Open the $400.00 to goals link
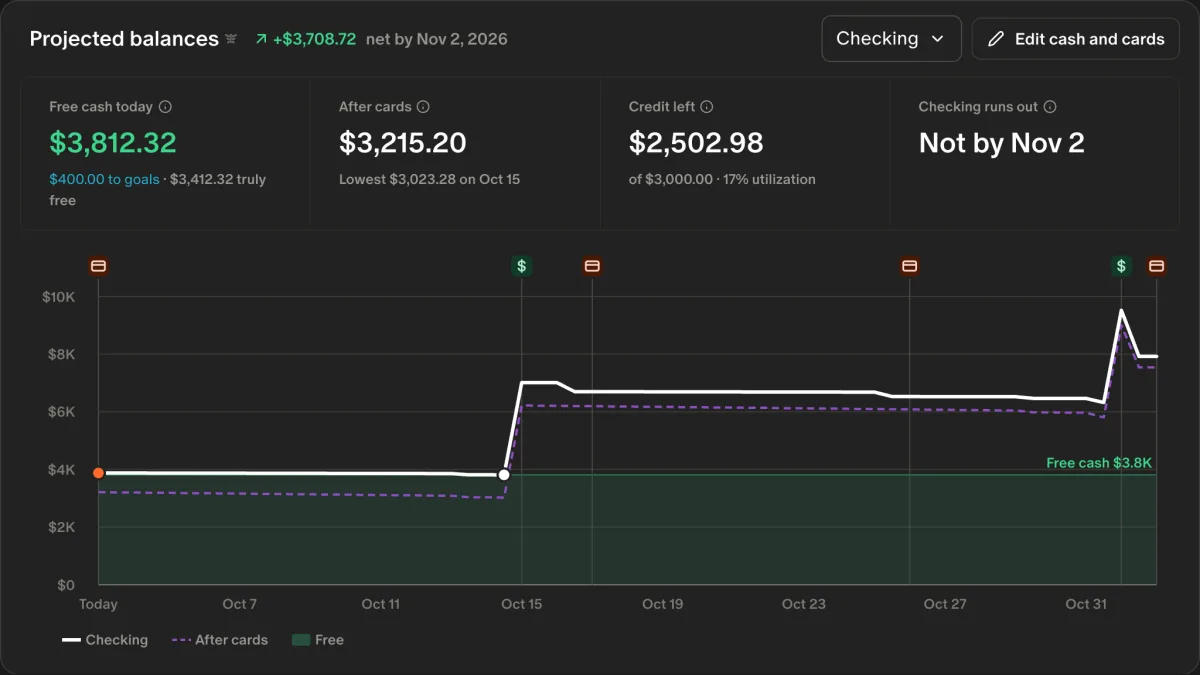Image resolution: width=1200 pixels, height=675 pixels. tap(104, 179)
